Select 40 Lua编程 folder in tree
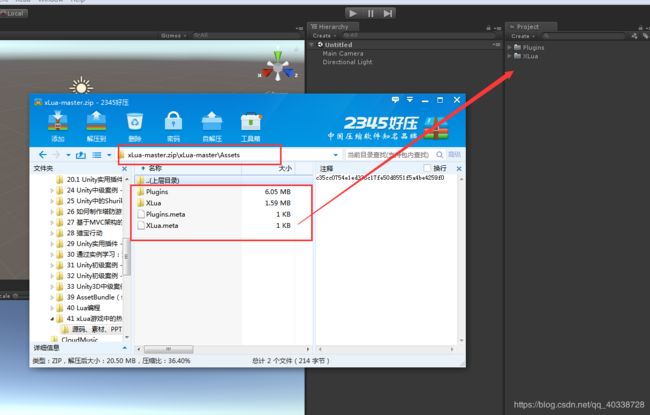The height and width of the screenshot is (415, 650). coord(83,308)
